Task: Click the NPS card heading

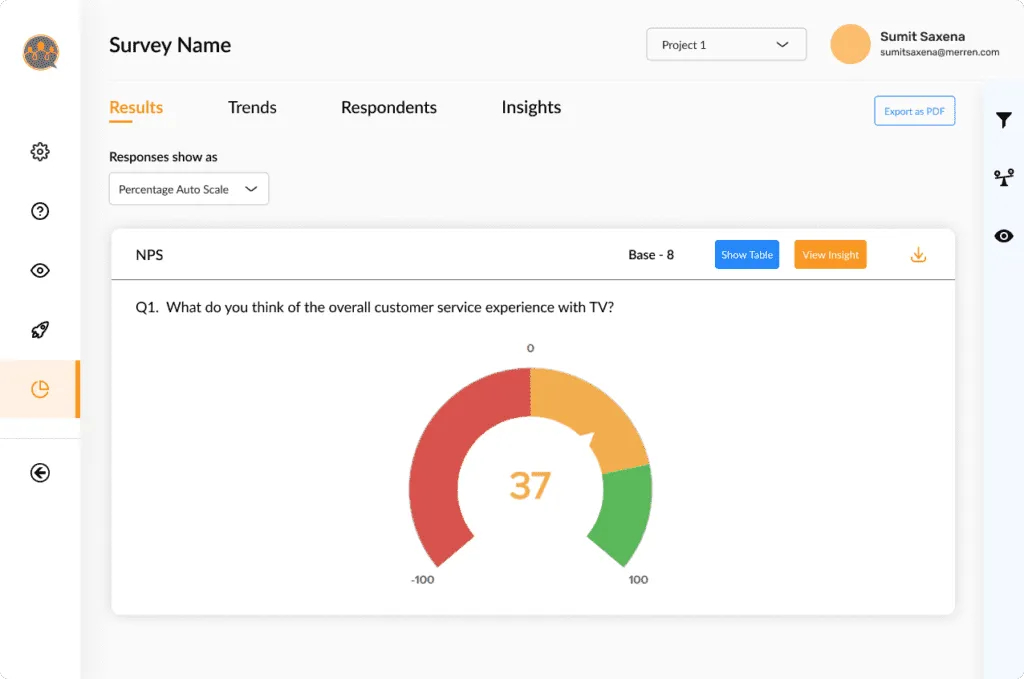Action: pos(150,255)
